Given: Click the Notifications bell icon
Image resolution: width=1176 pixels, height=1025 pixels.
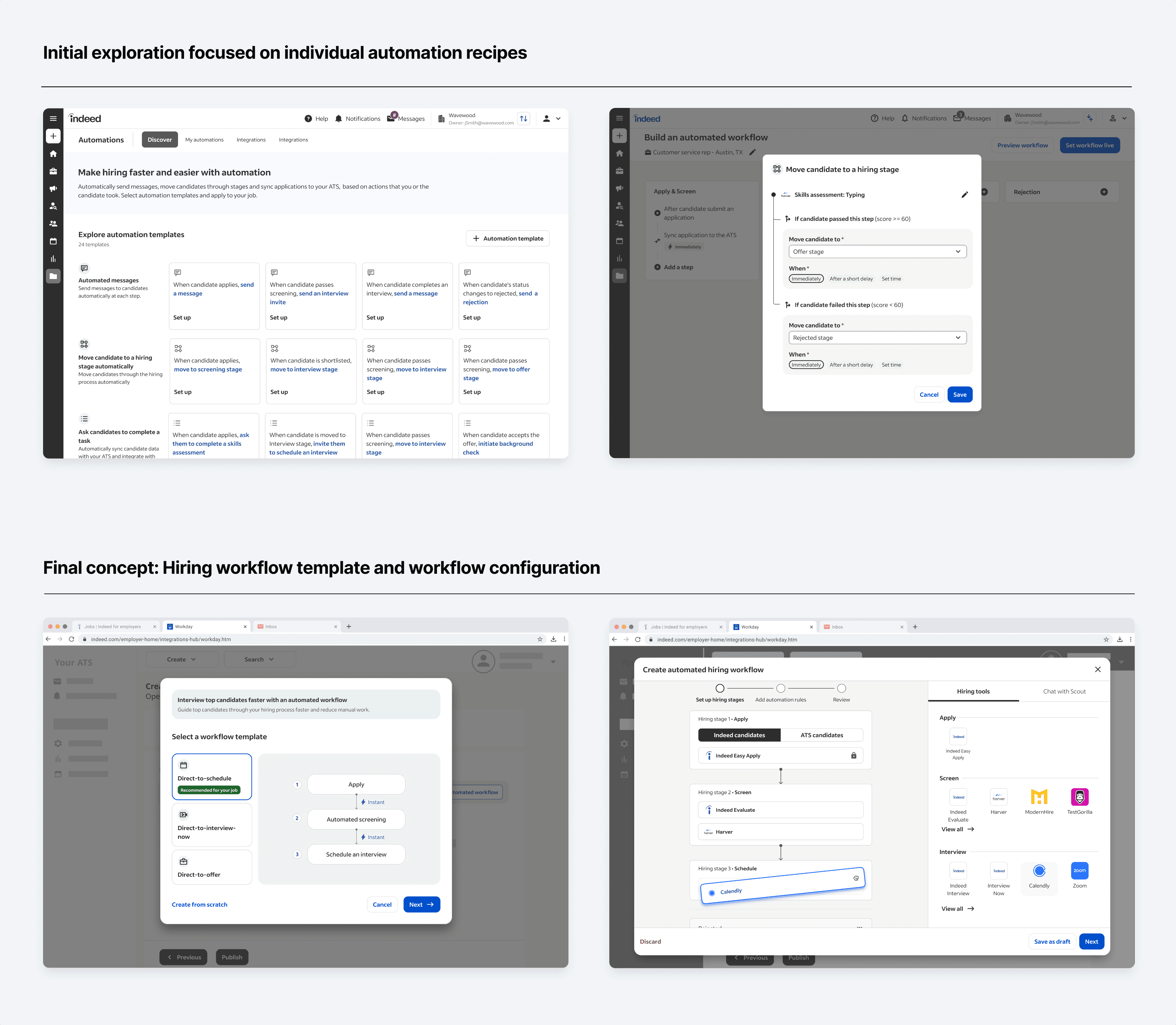Looking at the screenshot, I should [339, 118].
